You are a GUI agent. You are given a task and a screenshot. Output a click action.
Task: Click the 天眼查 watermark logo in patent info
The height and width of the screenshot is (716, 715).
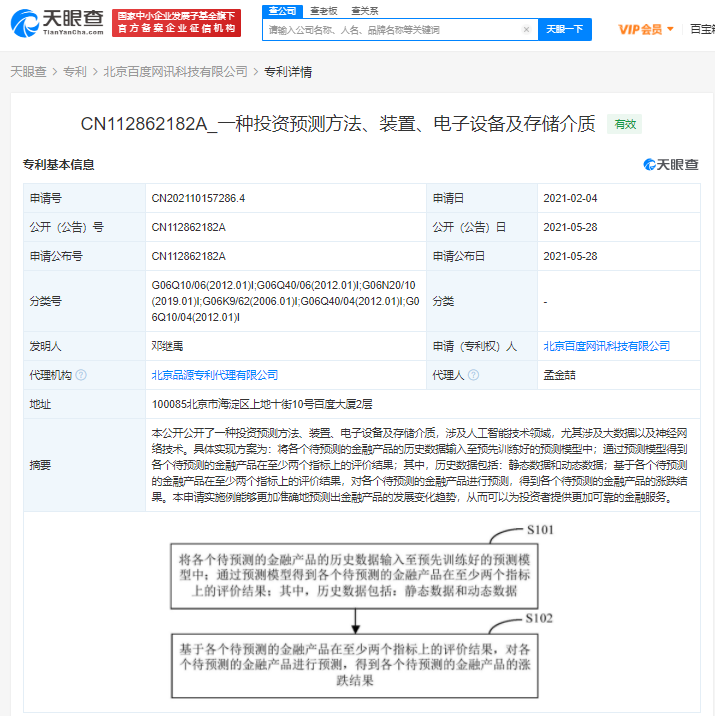coord(671,165)
